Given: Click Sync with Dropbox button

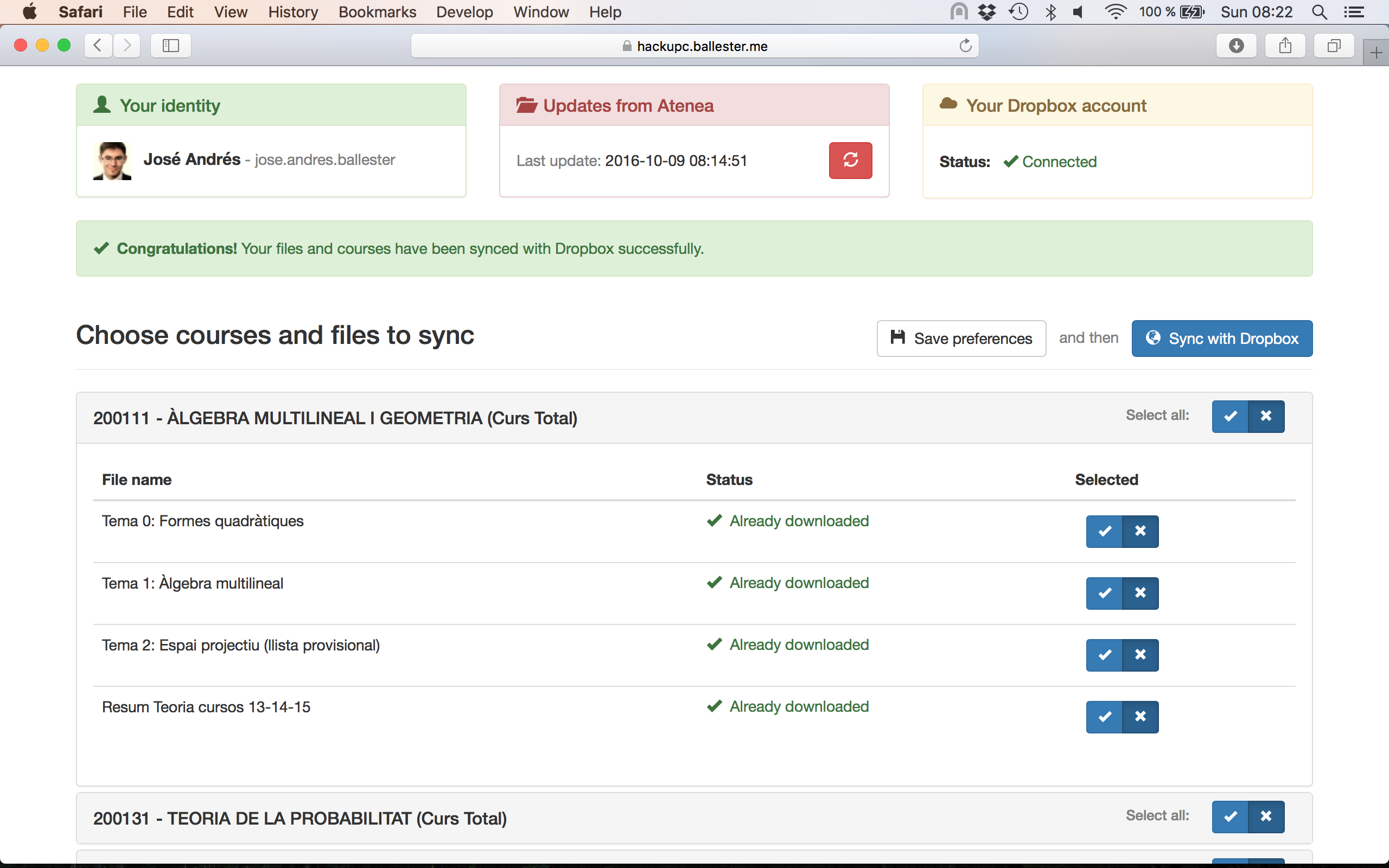Looking at the screenshot, I should tap(1221, 338).
